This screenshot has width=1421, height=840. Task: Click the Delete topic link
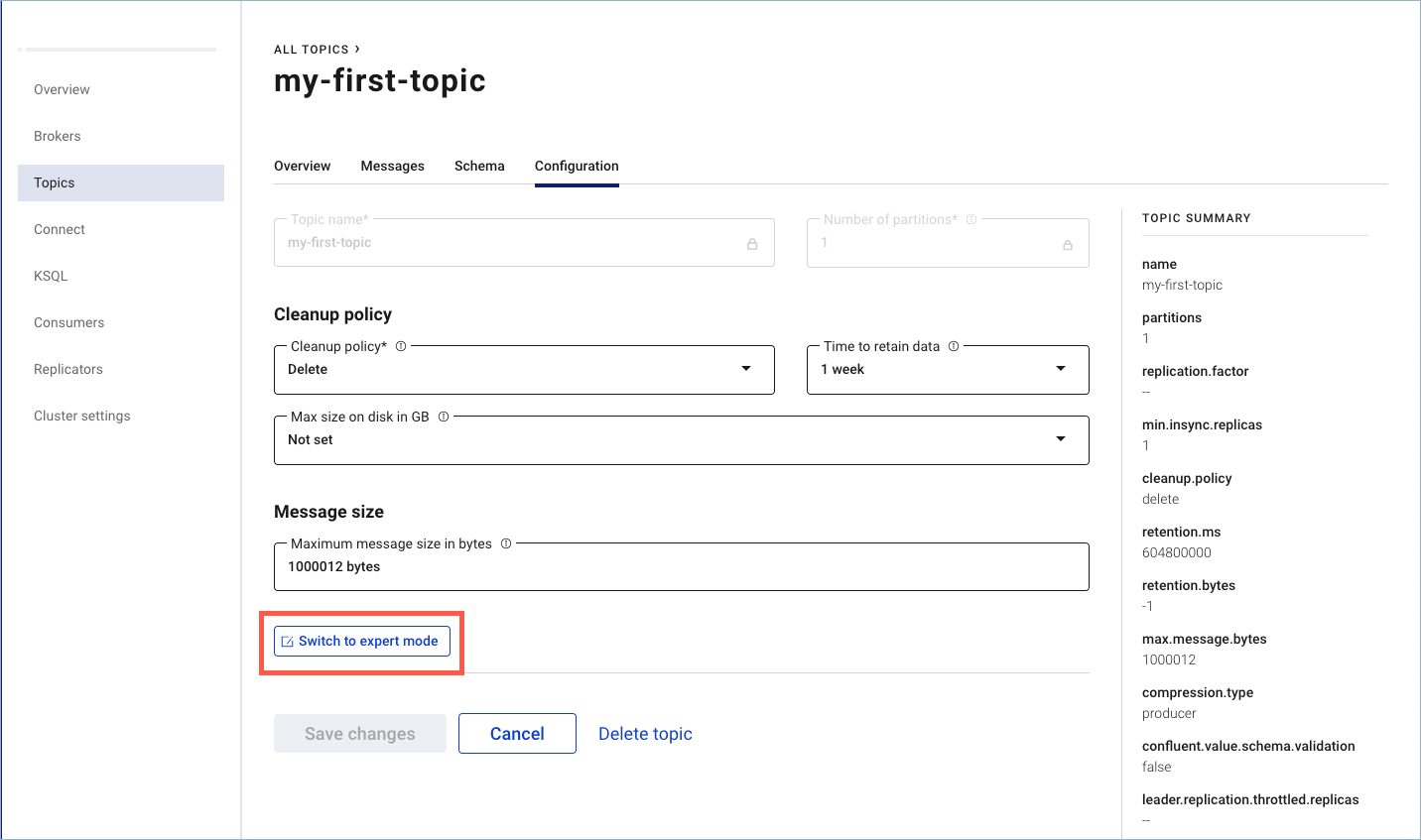645,734
